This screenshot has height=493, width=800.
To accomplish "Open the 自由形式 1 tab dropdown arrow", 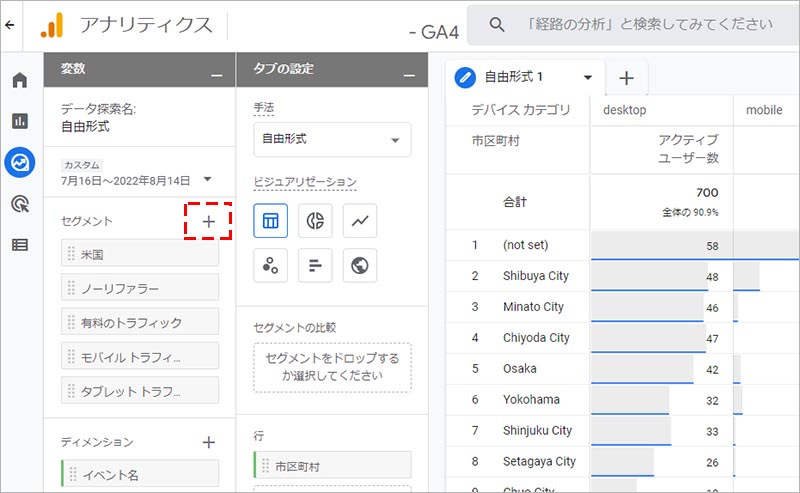I will click(x=588, y=77).
